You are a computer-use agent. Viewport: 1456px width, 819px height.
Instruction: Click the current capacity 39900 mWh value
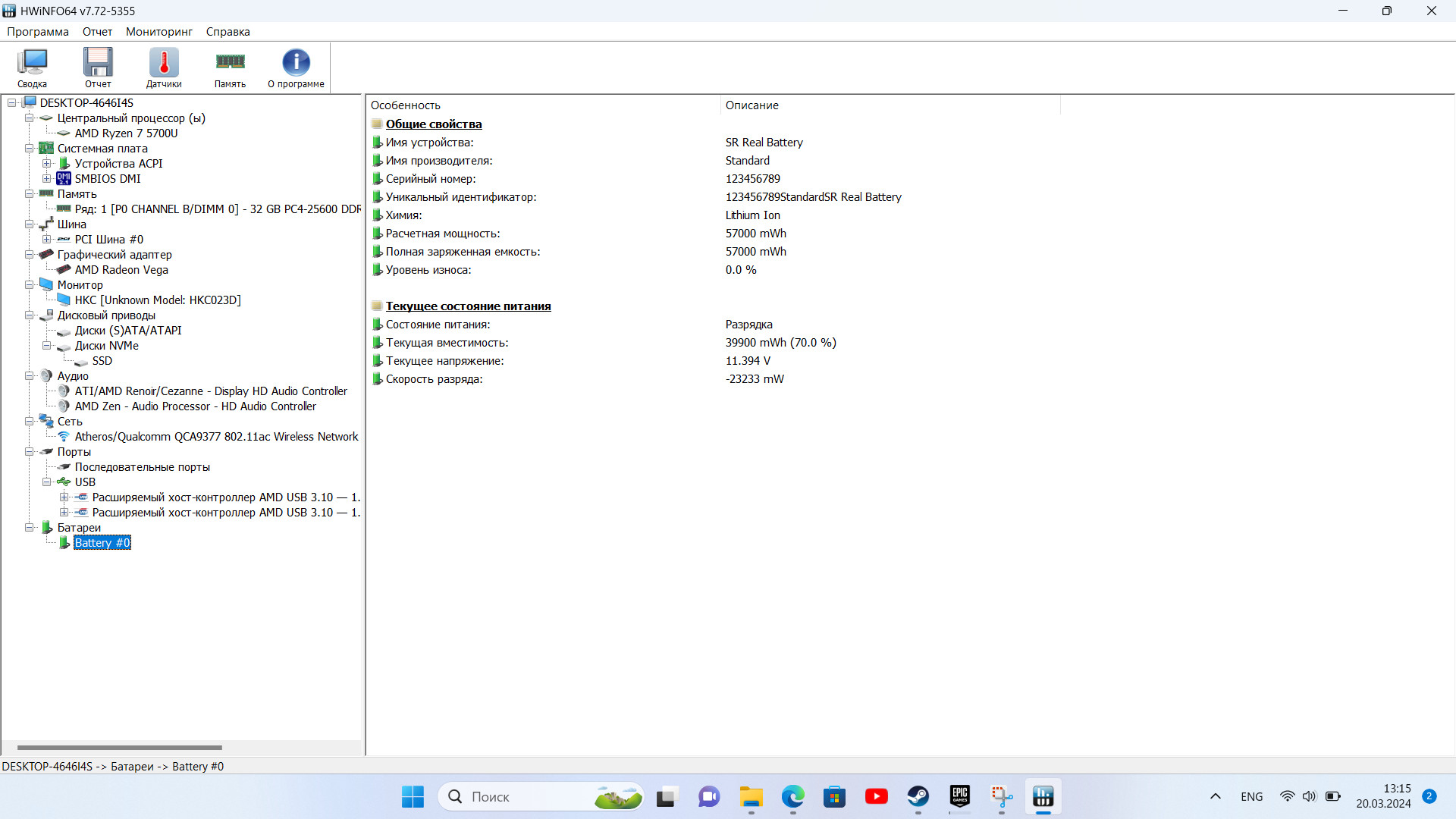(781, 343)
